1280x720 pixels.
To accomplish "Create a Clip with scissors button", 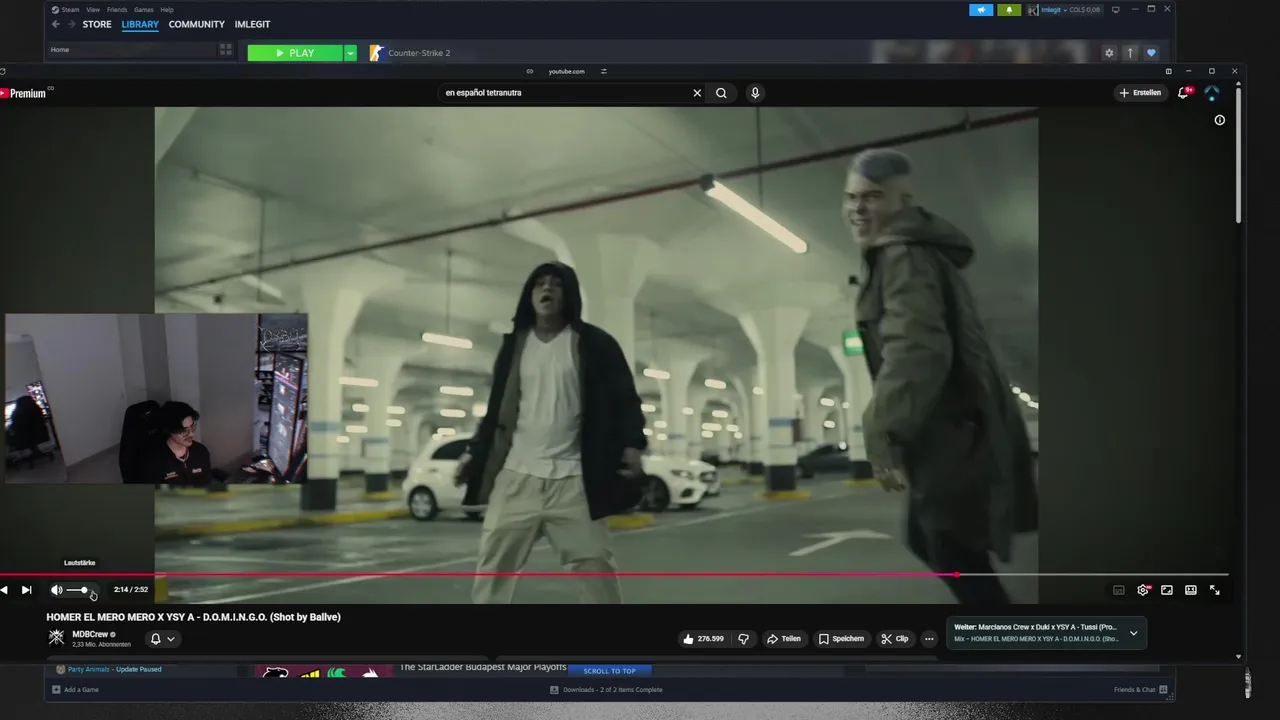I will coord(895,638).
